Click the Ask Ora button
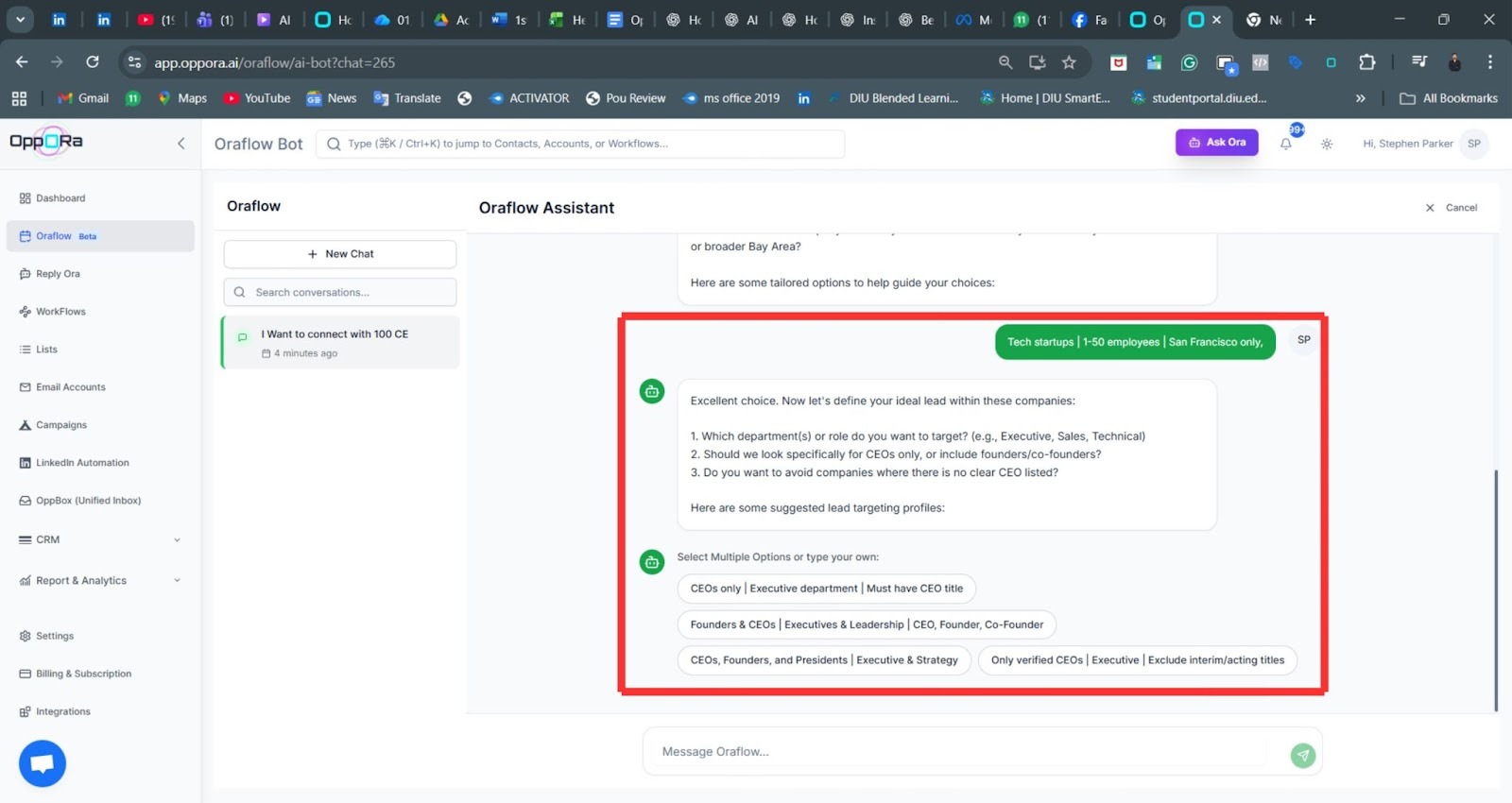 coord(1216,143)
